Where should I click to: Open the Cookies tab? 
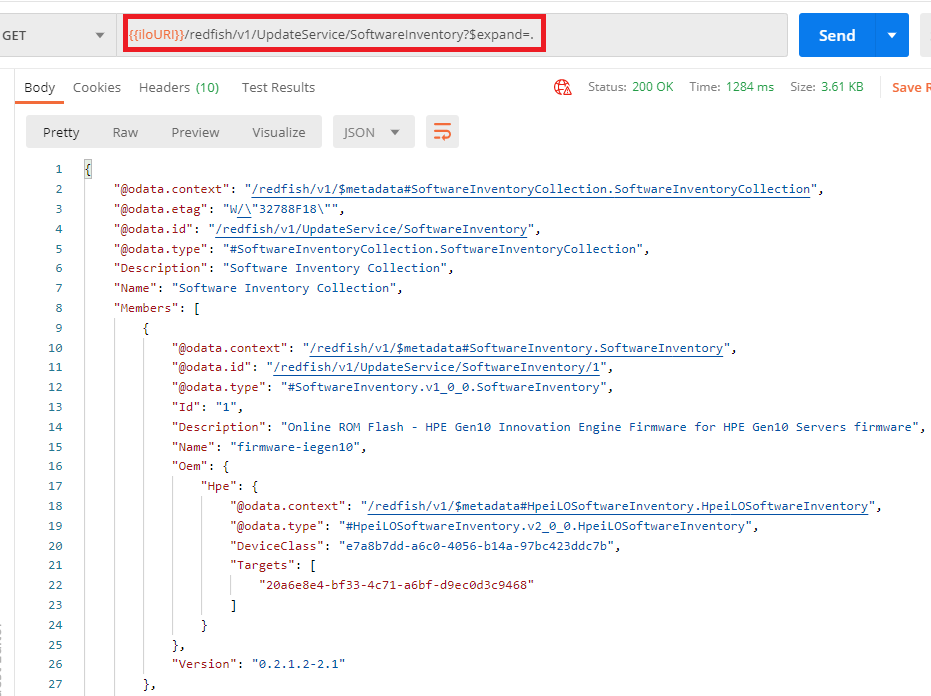(x=97, y=87)
